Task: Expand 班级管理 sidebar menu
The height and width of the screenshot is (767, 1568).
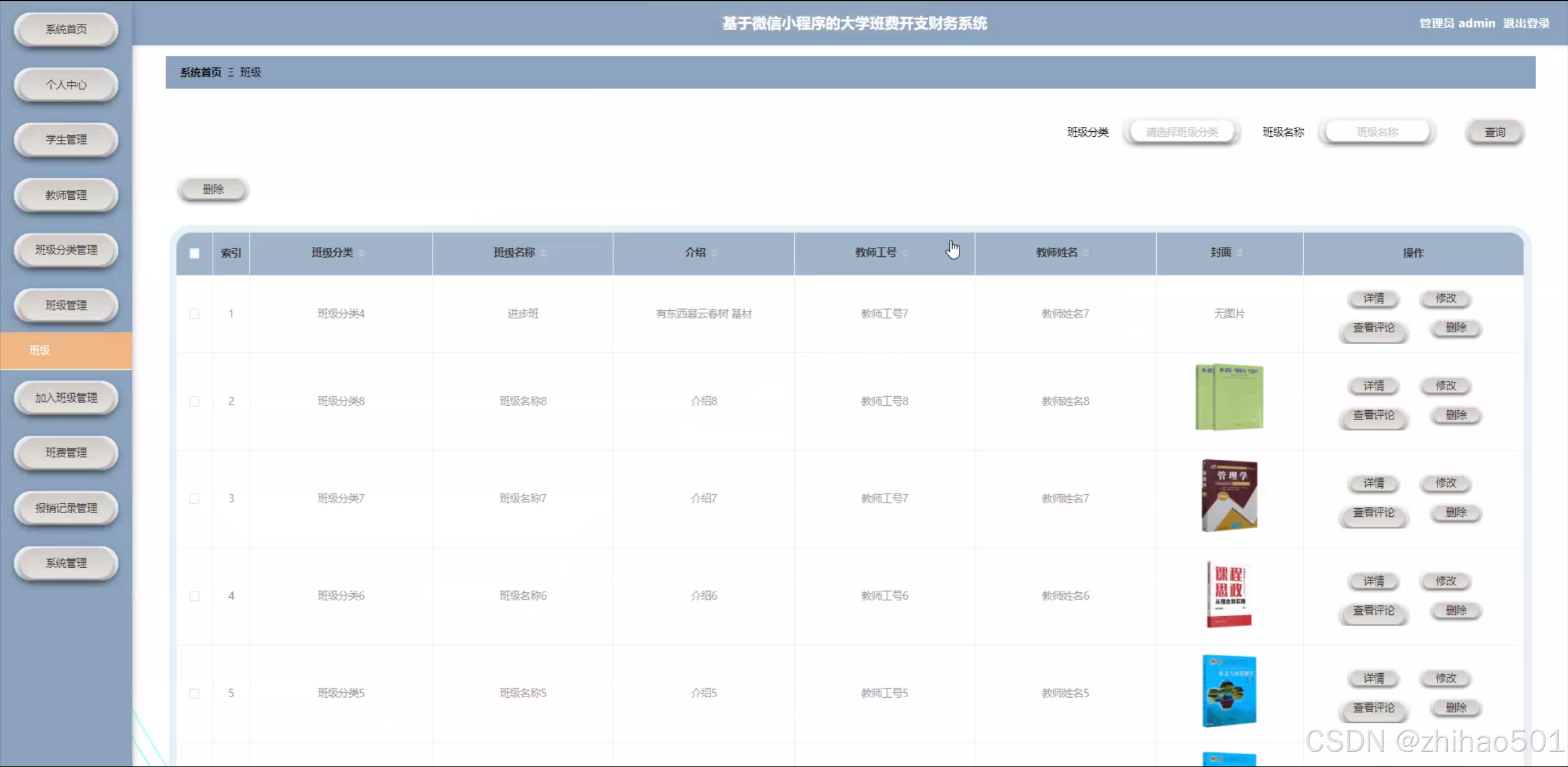Action: tap(66, 305)
